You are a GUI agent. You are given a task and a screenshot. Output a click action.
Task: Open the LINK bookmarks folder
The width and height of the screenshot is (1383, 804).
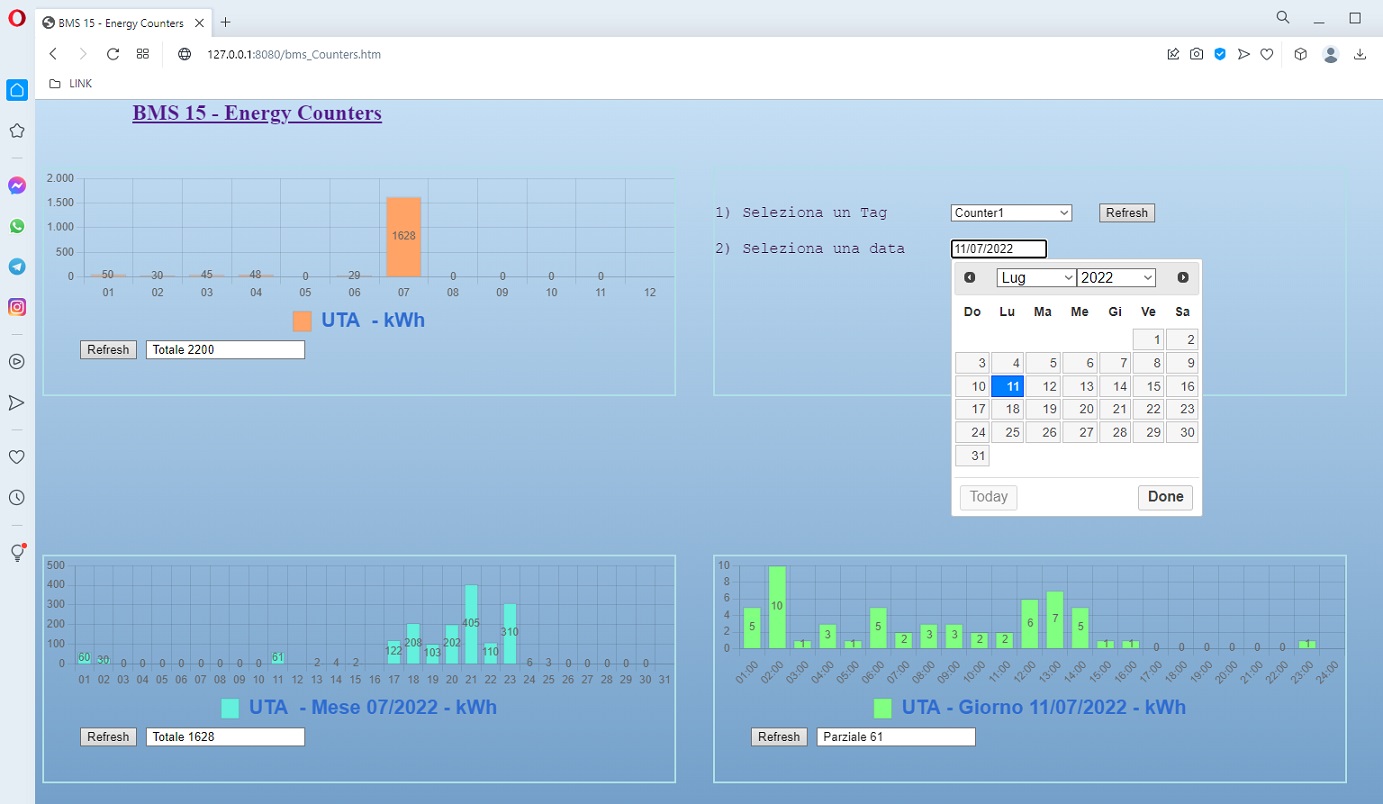pyautogui.click(x=70, y=84)
